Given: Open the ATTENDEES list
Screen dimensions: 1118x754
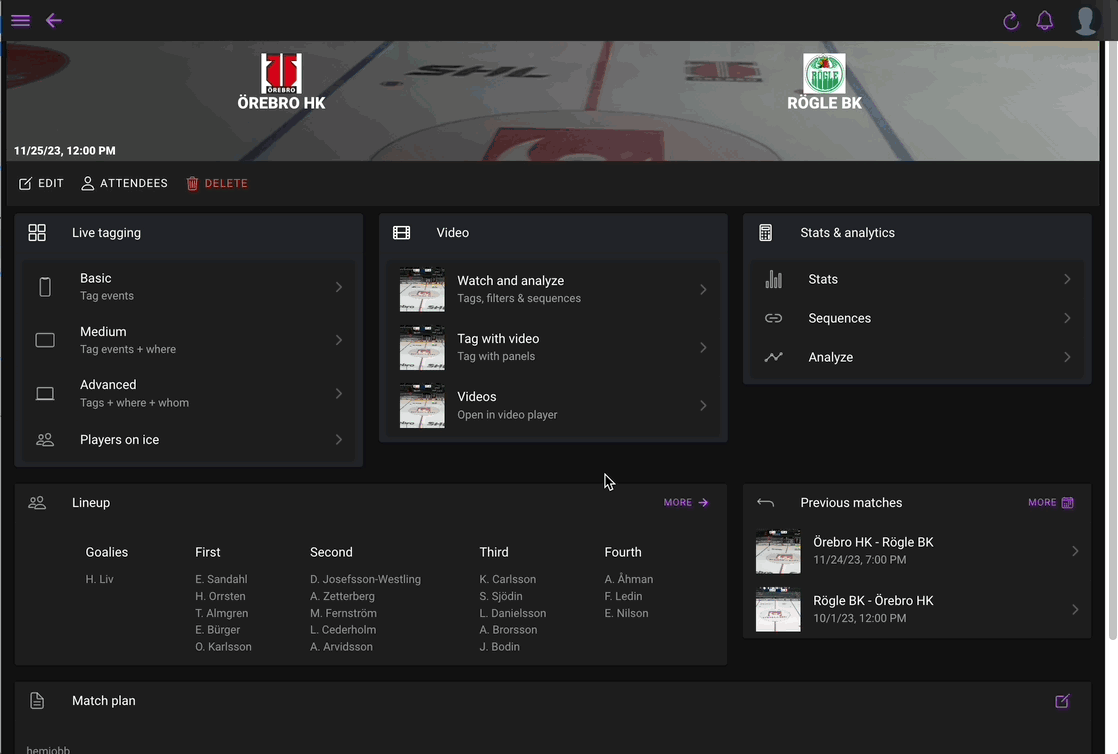Looking at the screenshot, I should [125, 183].
